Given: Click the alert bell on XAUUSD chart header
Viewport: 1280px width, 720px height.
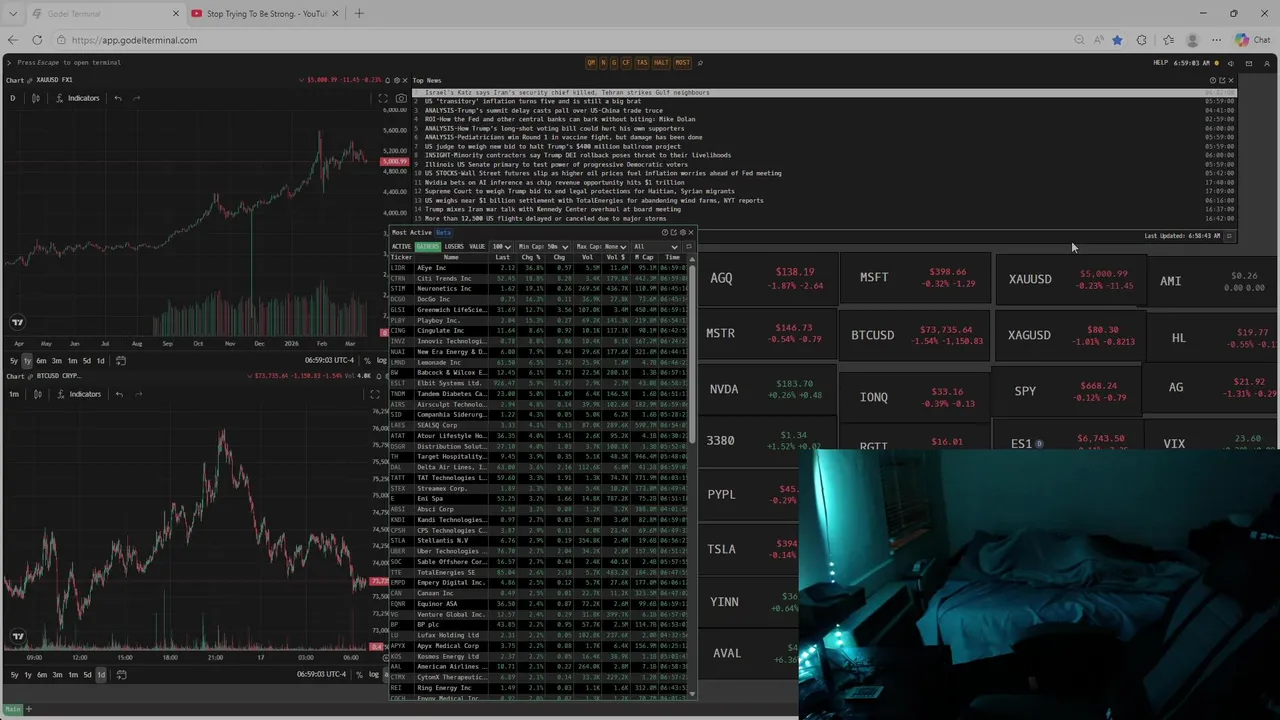Looking at the screenshot, I should click(x=387, y=80).
